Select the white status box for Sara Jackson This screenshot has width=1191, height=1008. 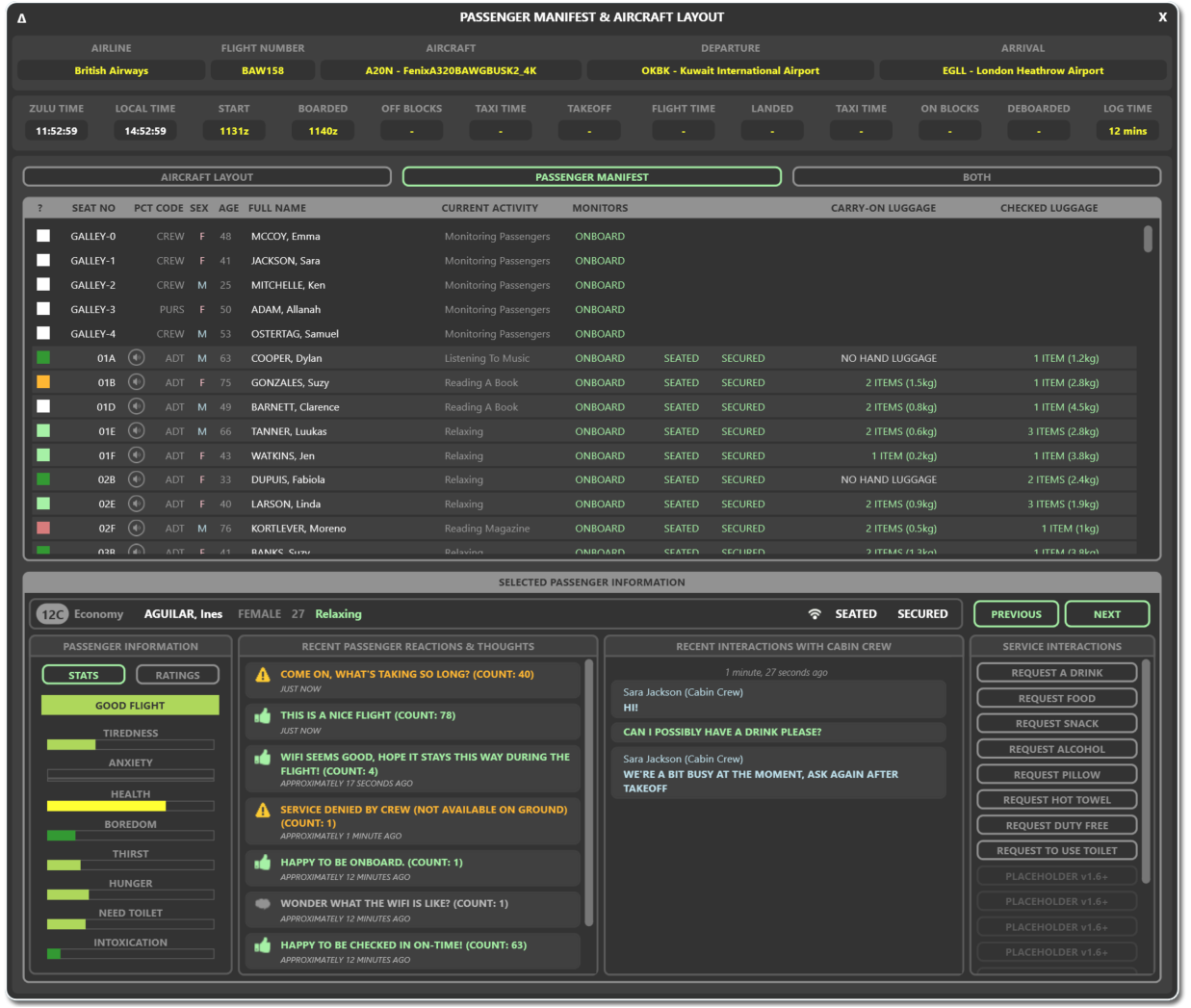pyautogui.click(x=43, y=260)
